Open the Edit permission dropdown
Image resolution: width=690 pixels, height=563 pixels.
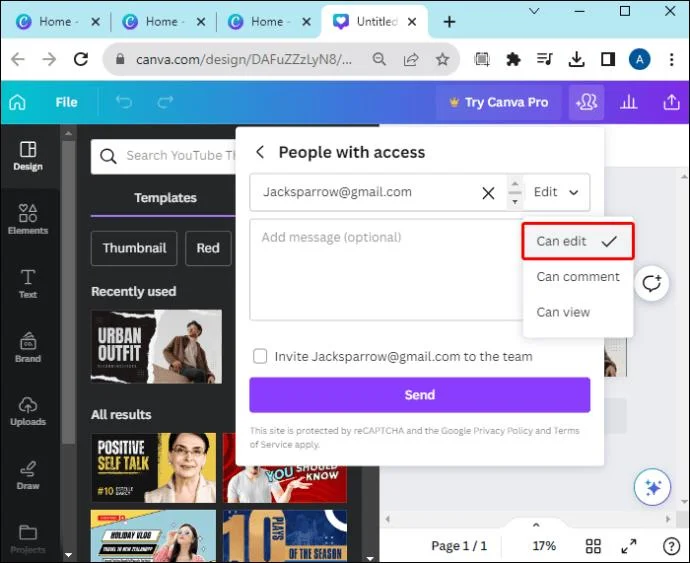556,192
